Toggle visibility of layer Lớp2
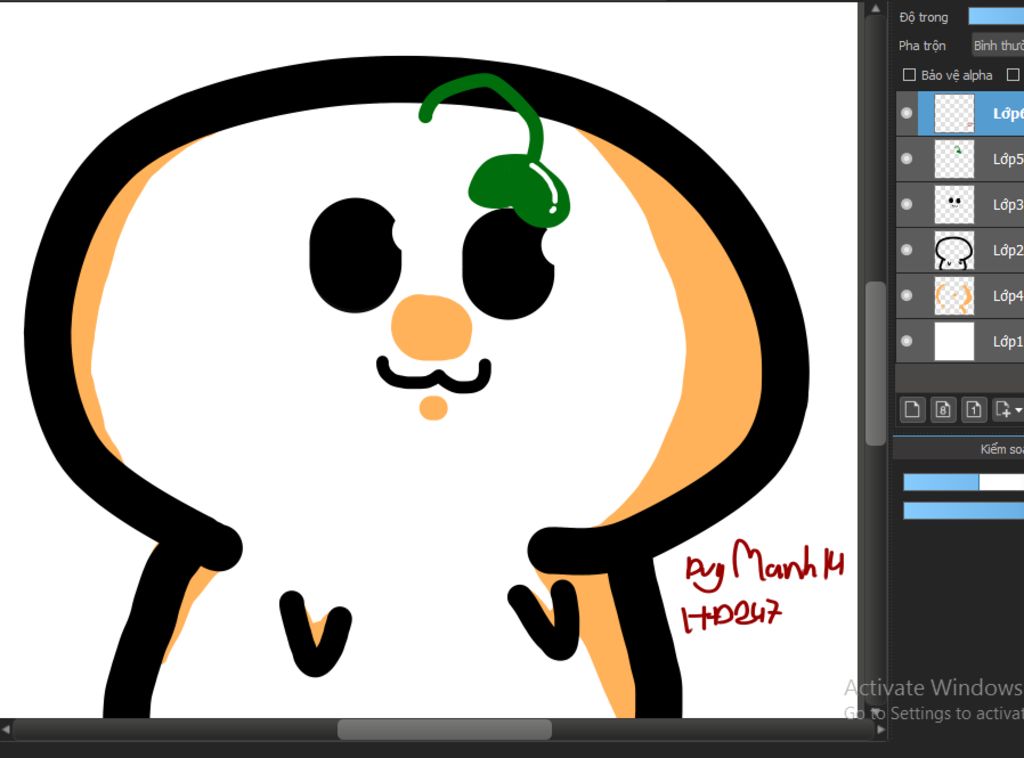 point(906,250)
